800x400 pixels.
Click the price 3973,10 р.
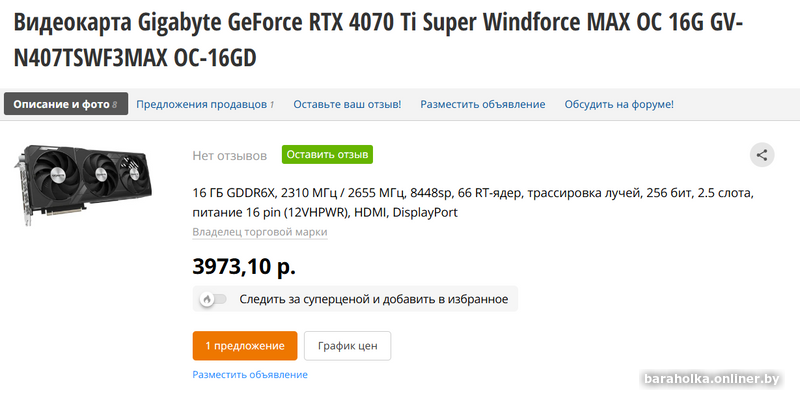click(244, 266)
